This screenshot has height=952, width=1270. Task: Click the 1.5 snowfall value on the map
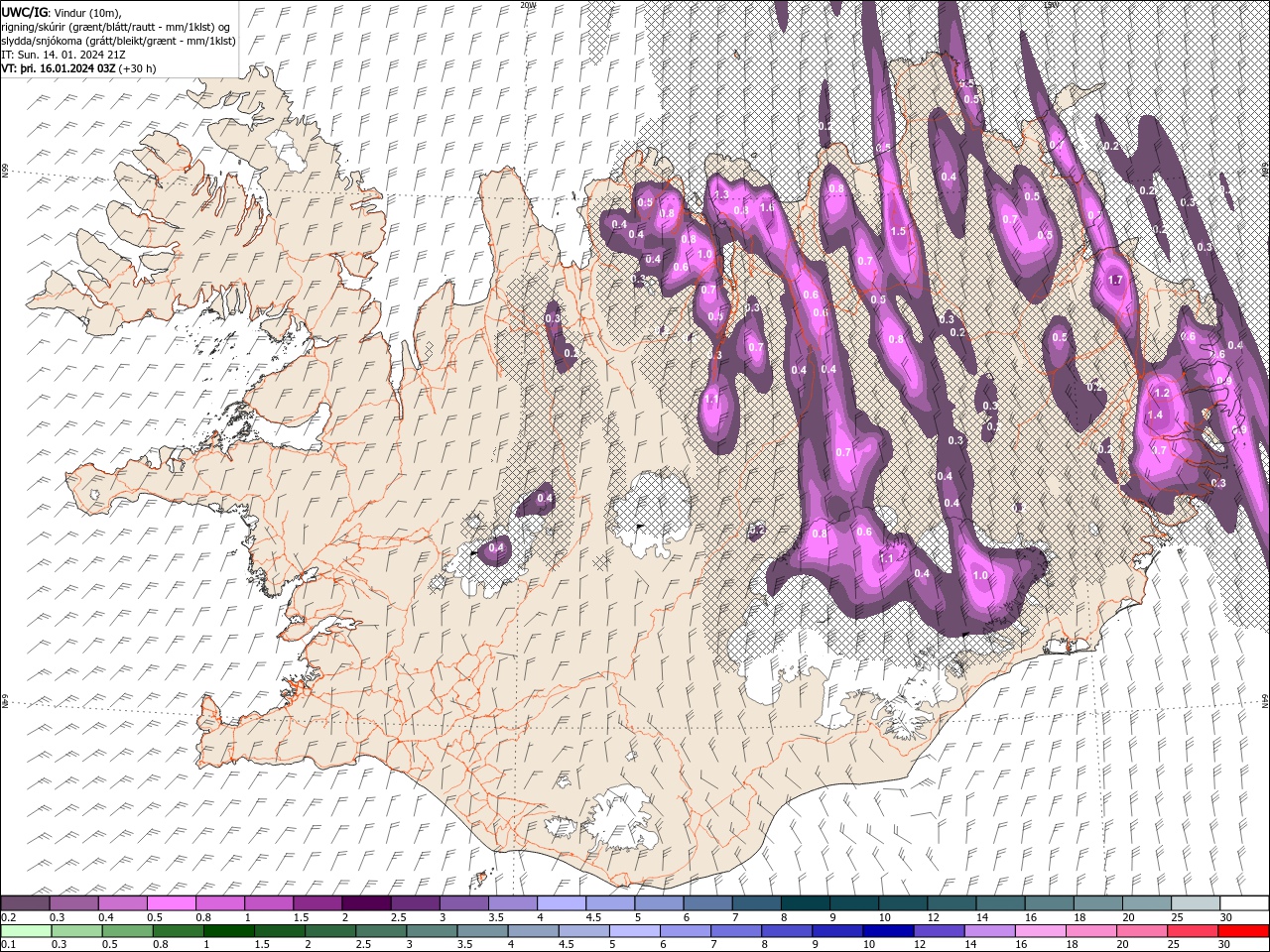899,231
